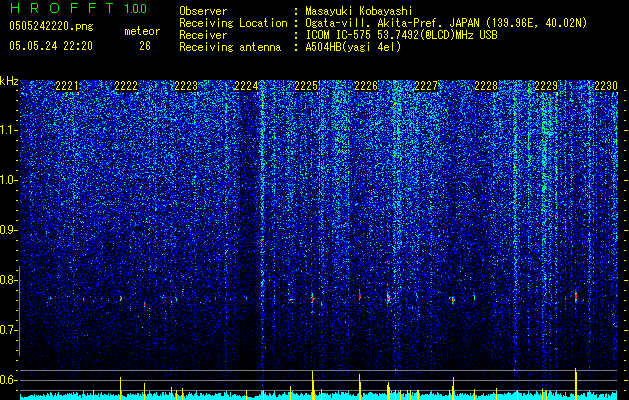The width and height of the screenshot is (629, 400).
Task: Click the yellow power spike under 2225 echo
Action: click(312, 385)
